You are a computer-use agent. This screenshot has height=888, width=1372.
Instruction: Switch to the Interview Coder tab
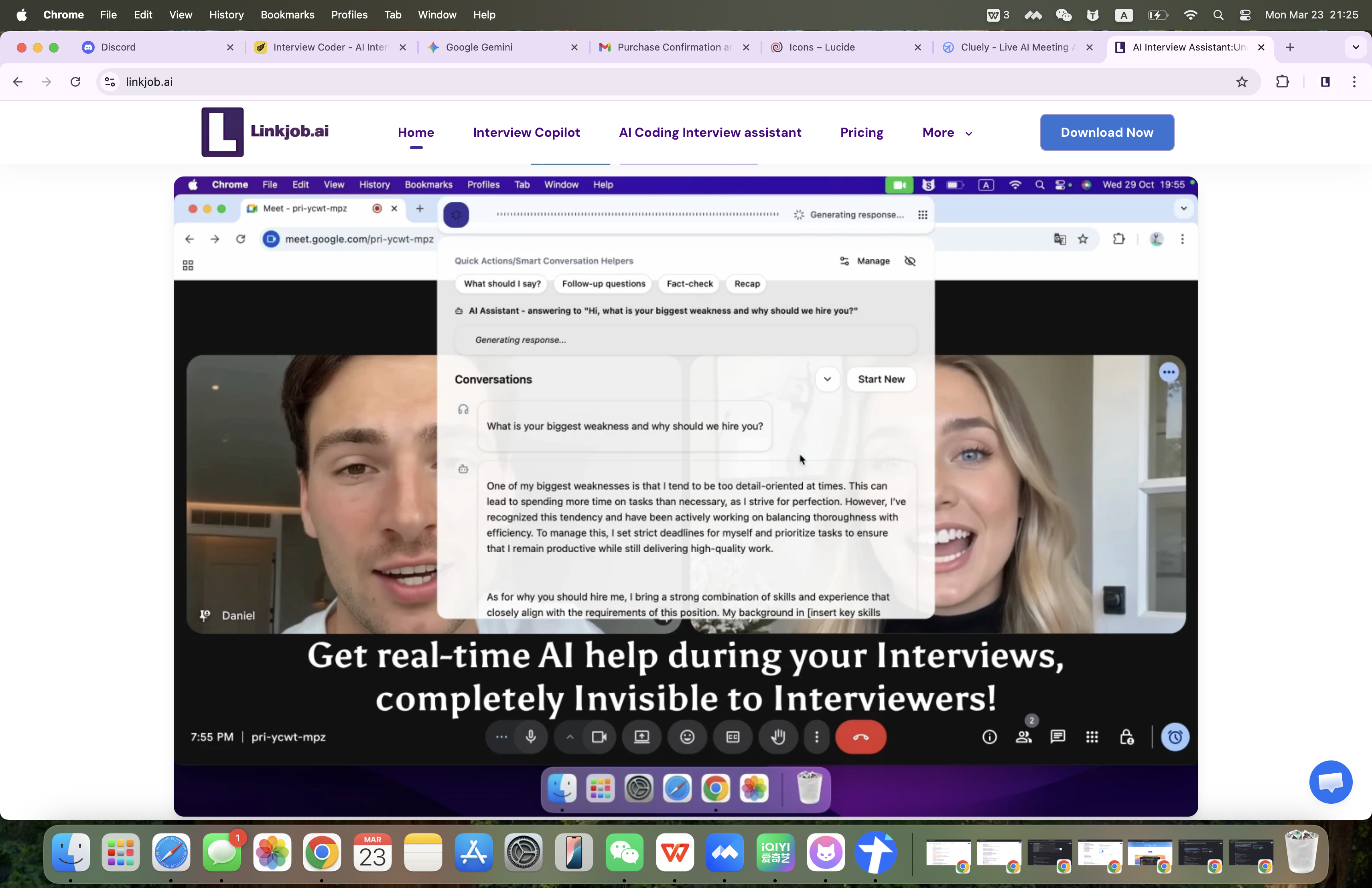pos(330,47)
